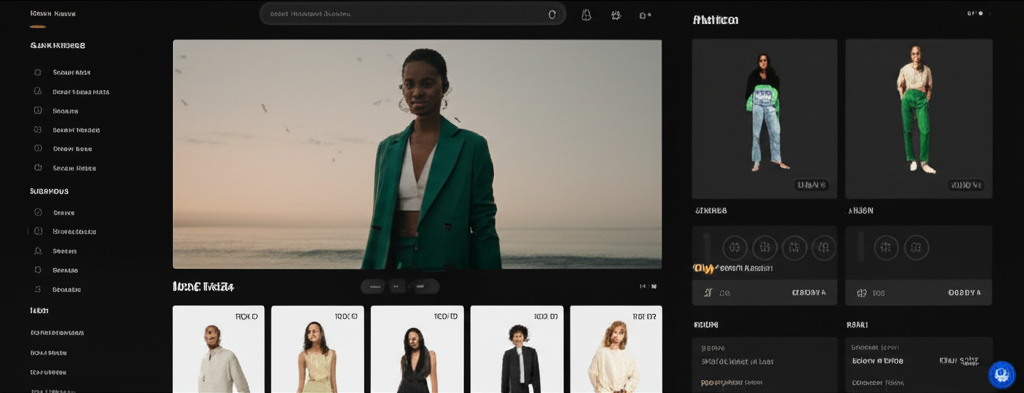
Task: Select product card of person in black suit
Action: click(517, 349)
